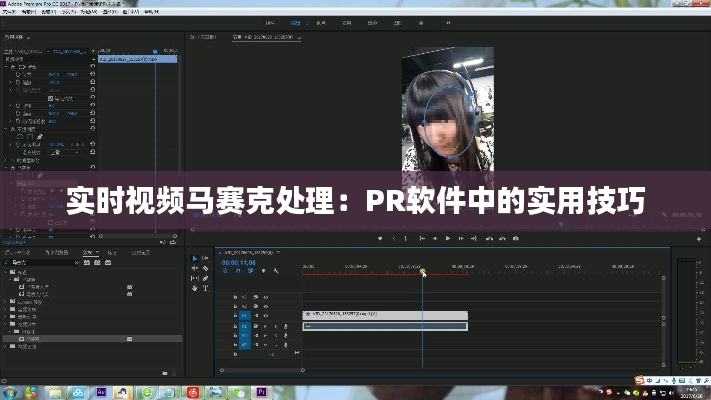Toggle V1 track output eye icon

click(266, 315)
